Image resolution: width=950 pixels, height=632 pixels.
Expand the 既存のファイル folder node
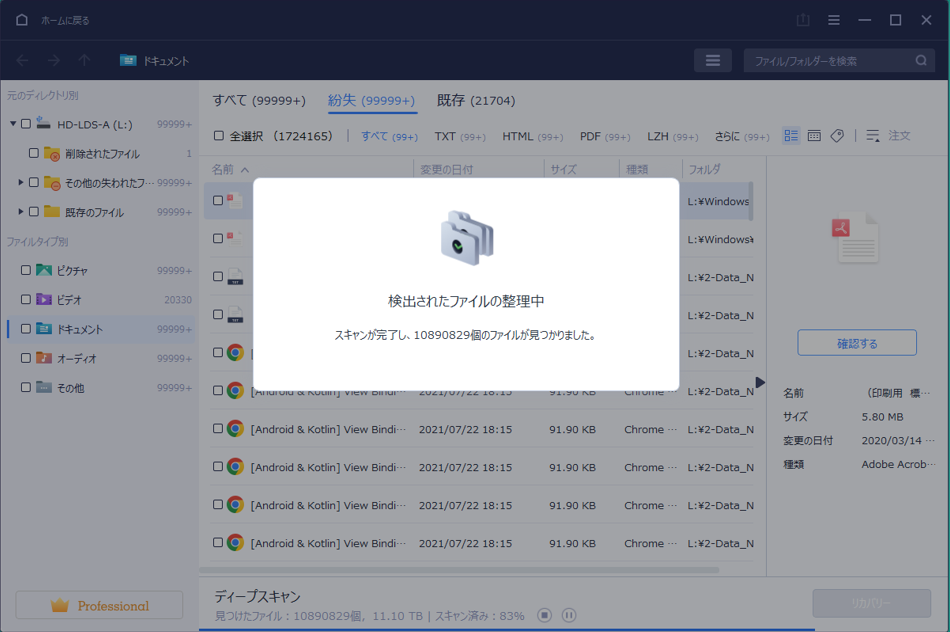tap(21, 212)
